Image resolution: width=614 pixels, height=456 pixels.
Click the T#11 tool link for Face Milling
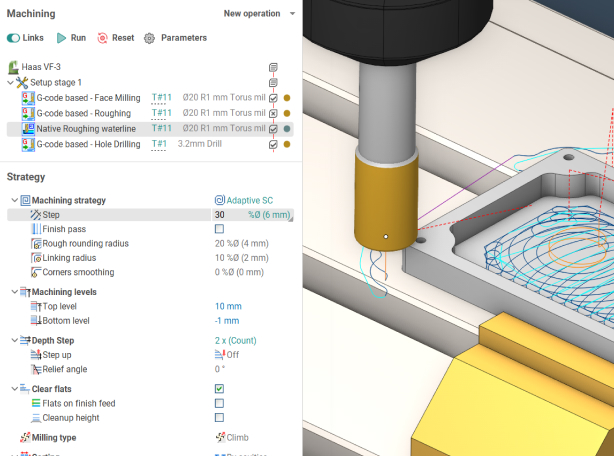pos(161,98)
